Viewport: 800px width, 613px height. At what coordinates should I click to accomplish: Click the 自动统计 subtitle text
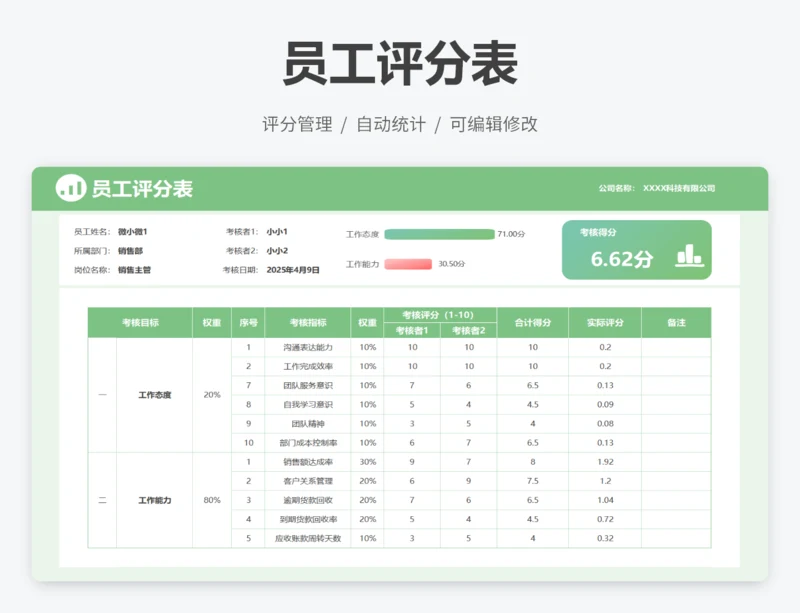point(391,124)
